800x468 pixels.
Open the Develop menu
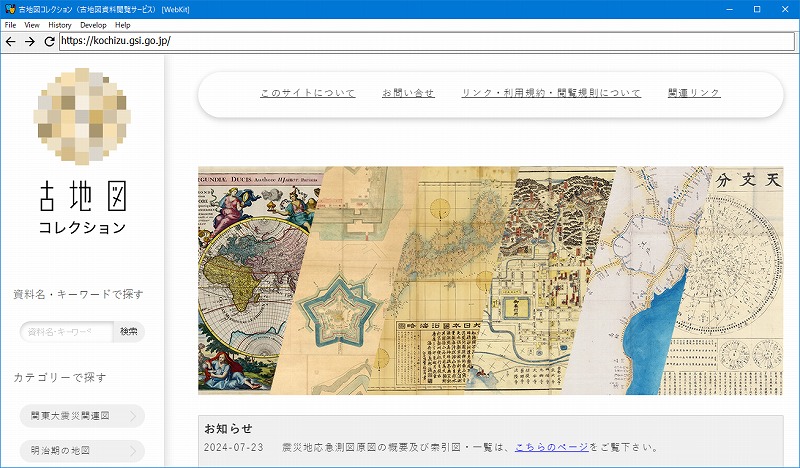pos(93,25)
